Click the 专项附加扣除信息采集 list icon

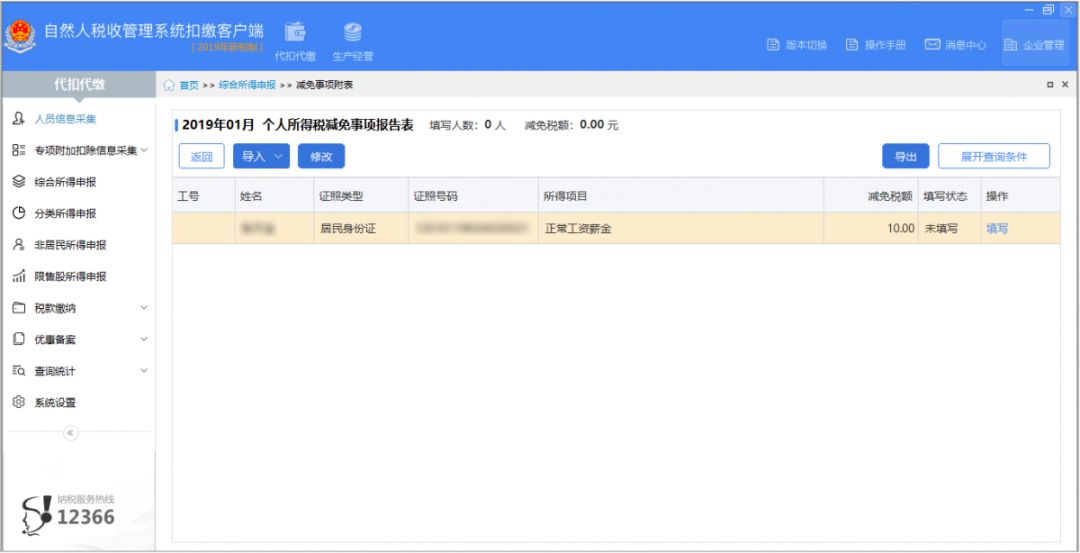[x=19, y=150]
